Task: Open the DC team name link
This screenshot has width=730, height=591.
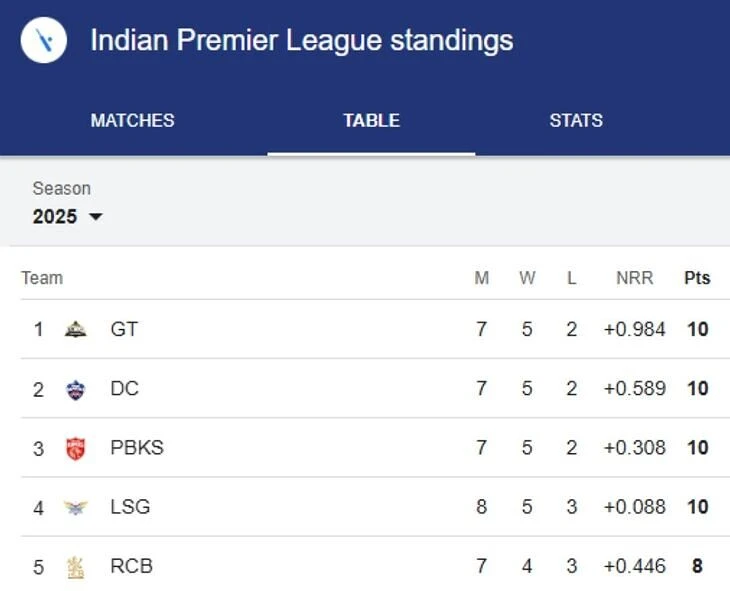Action: (124, 388)
